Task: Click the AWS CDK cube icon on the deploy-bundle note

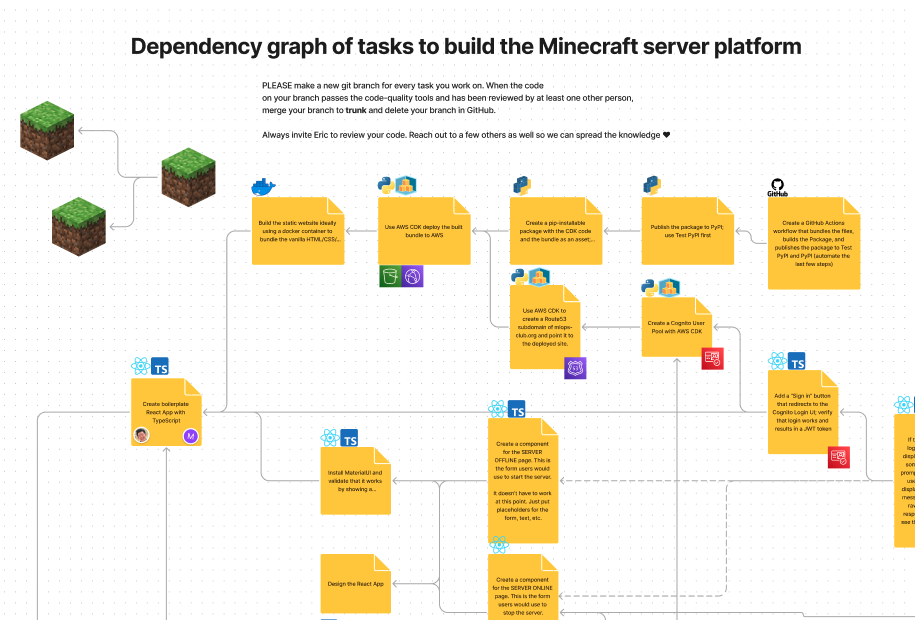Action: pos(405,185)
